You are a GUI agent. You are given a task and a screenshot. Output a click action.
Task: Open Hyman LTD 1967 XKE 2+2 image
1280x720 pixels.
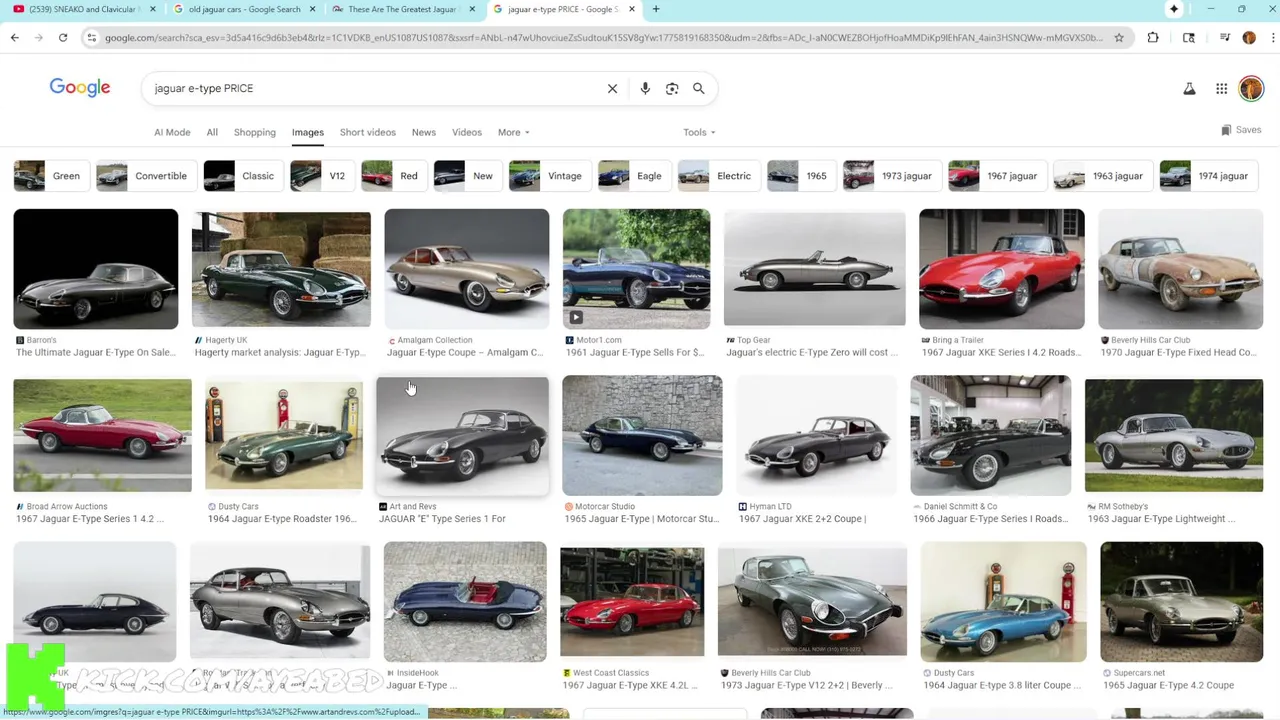point(816,435)
